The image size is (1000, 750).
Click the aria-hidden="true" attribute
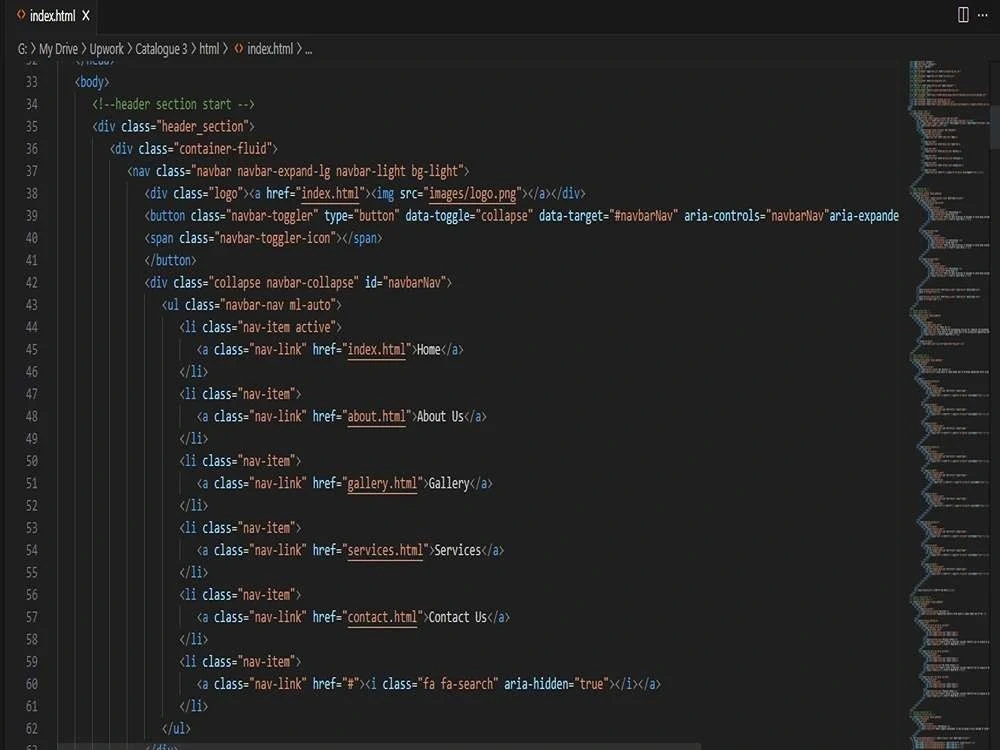pyautogui.click(x=556, y=684)
